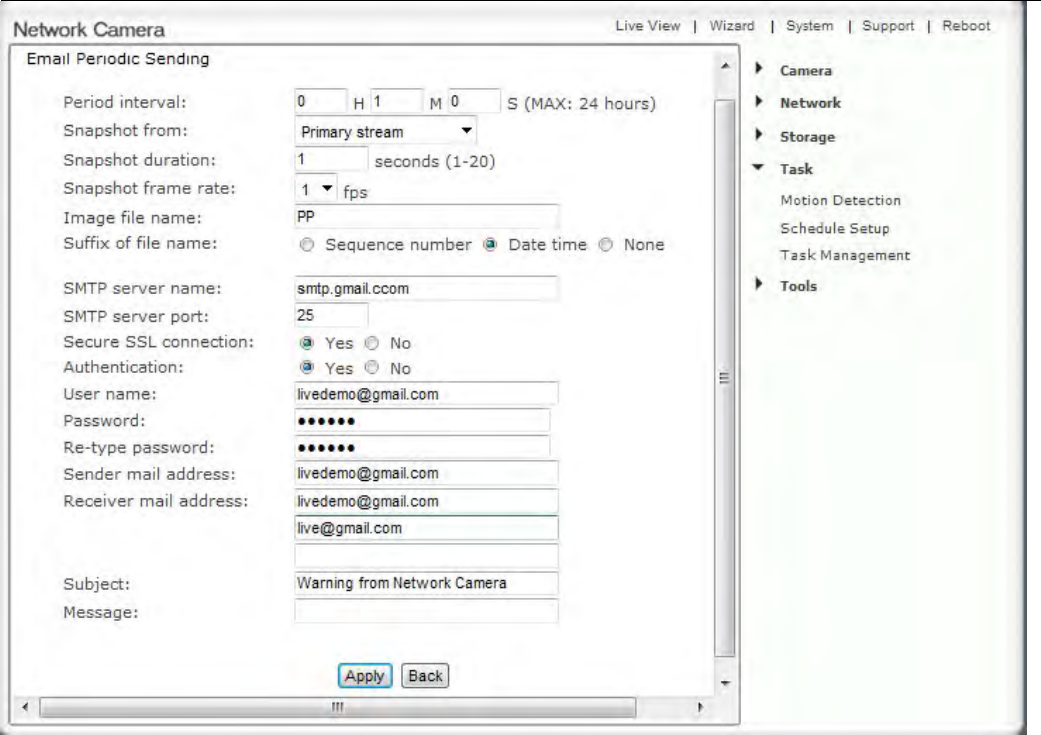This screenshot has width=1041, height=735.
Task: Click the Tools menu label
Action: (x=798, y=286)
